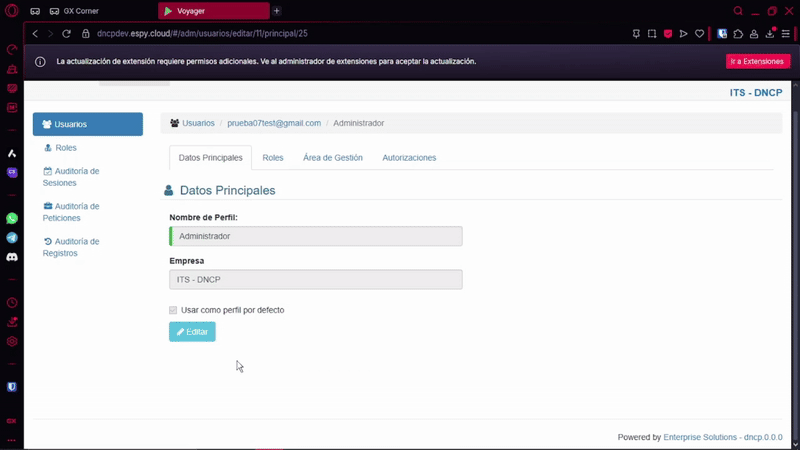Click the search tabs magnifier icon

(x=738, y=11)
